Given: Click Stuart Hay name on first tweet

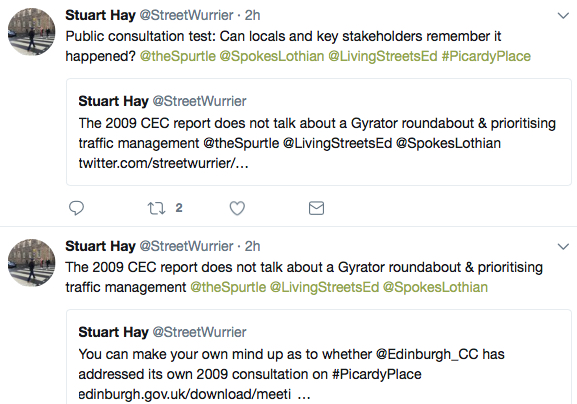Looking at the screenshot, I should (x=100, y=15).
